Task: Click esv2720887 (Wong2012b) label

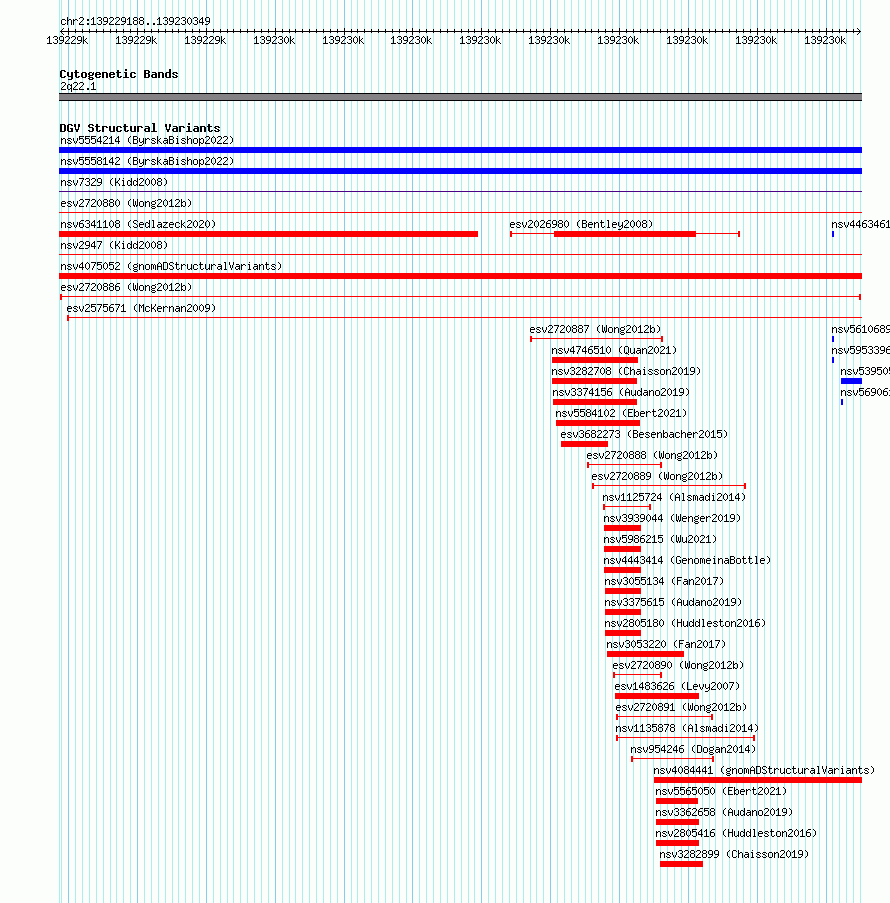Action: click(596, 329)
